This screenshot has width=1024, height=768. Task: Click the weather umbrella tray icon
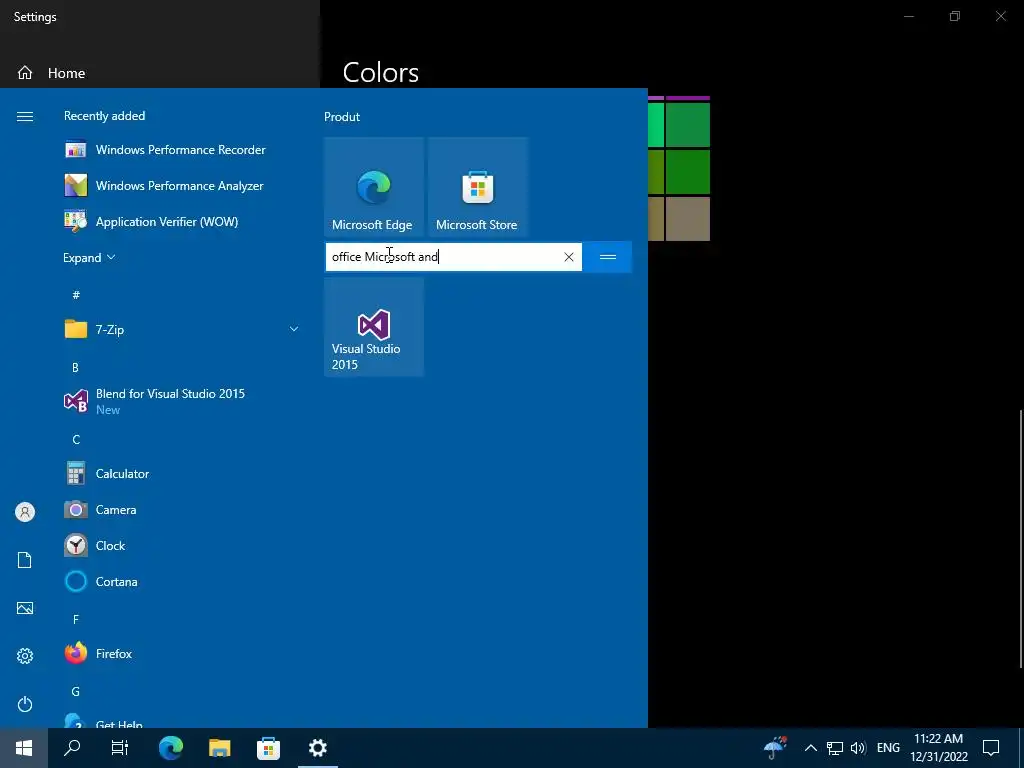click(x=775, y=747)
